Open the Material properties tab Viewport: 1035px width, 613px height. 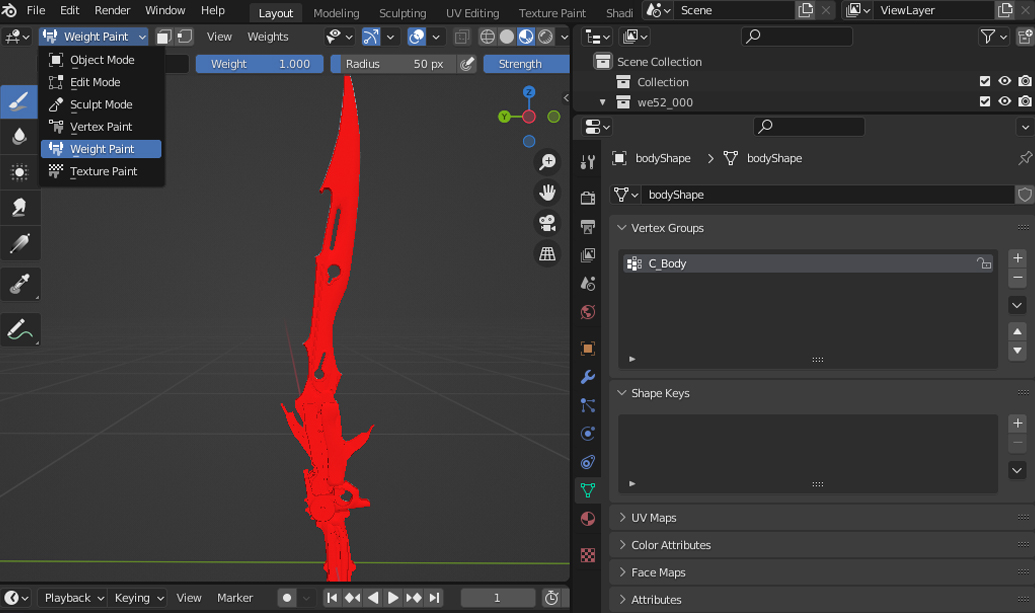tap(588, 519)
